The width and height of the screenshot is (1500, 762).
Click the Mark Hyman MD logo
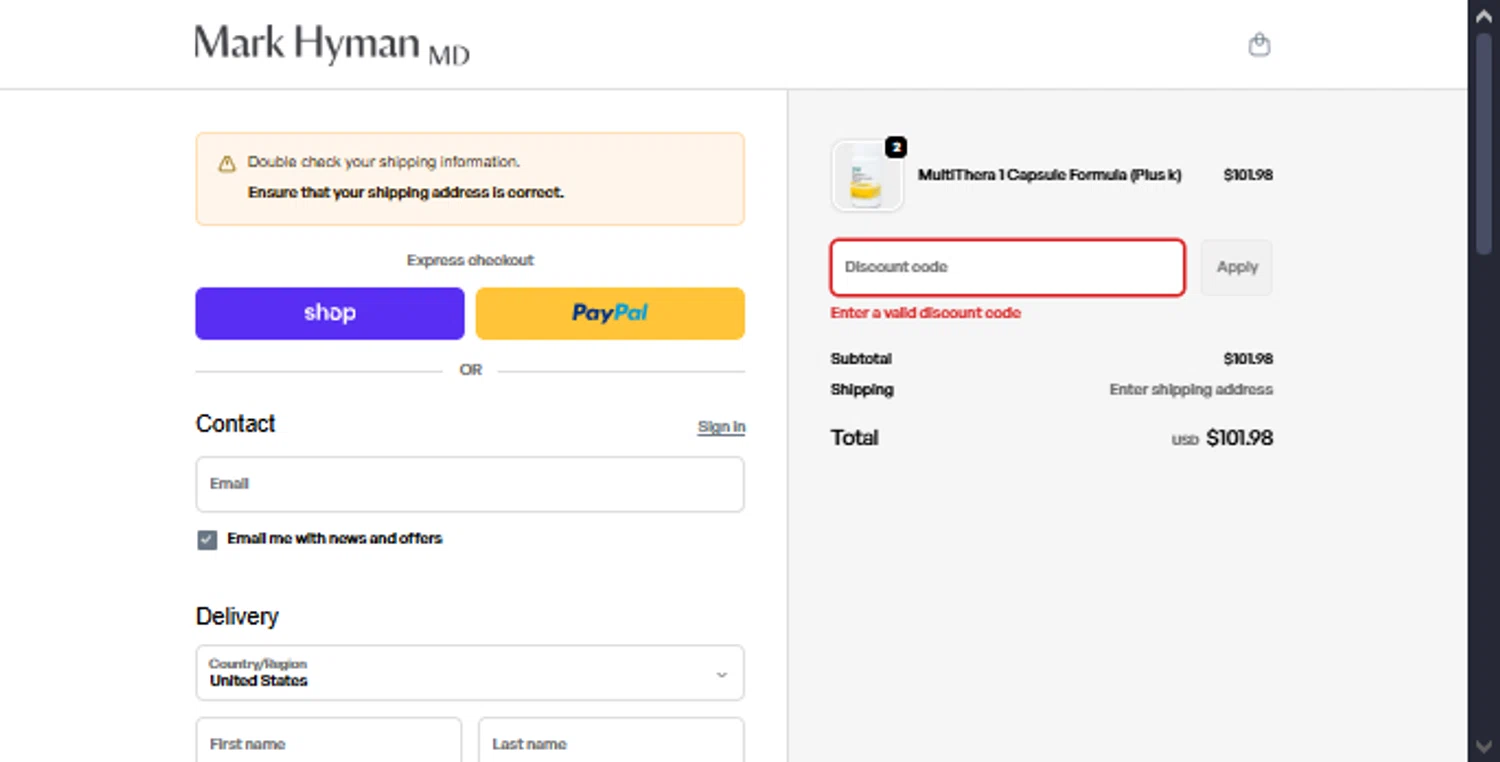332,45
